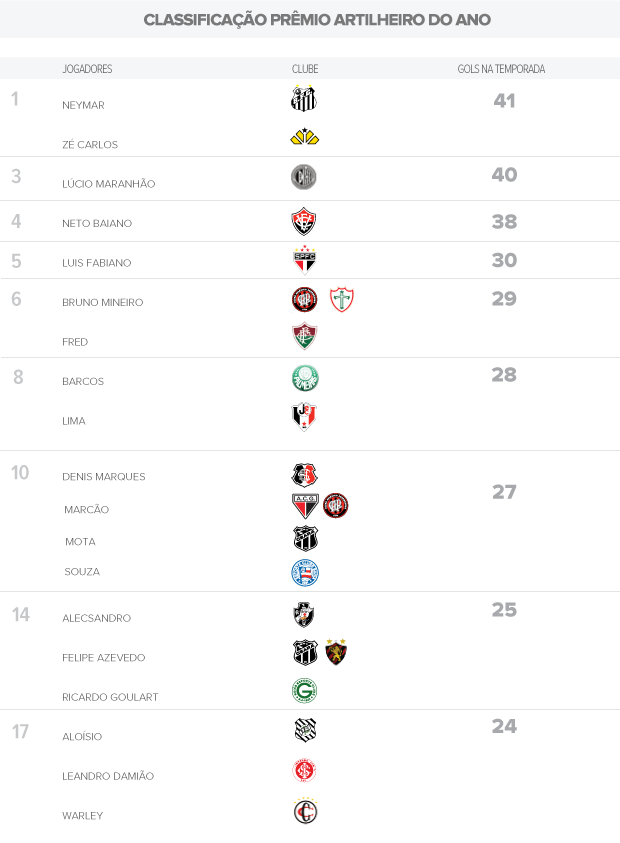Click the Portuguesa crest in Bruno Mineiro's row
This screenshot has width=620, height=843.
coord(341,299)
